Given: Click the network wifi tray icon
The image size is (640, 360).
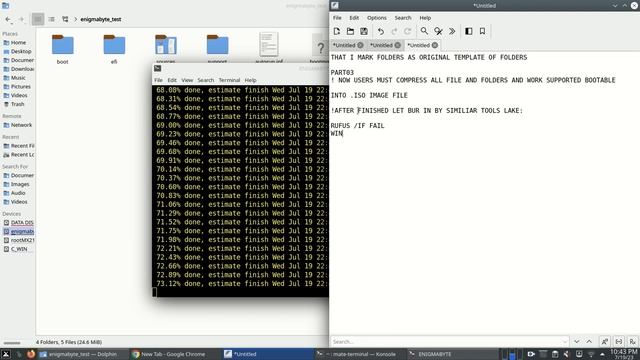Looking at the screenshot, I should click(x=591, y=354).
